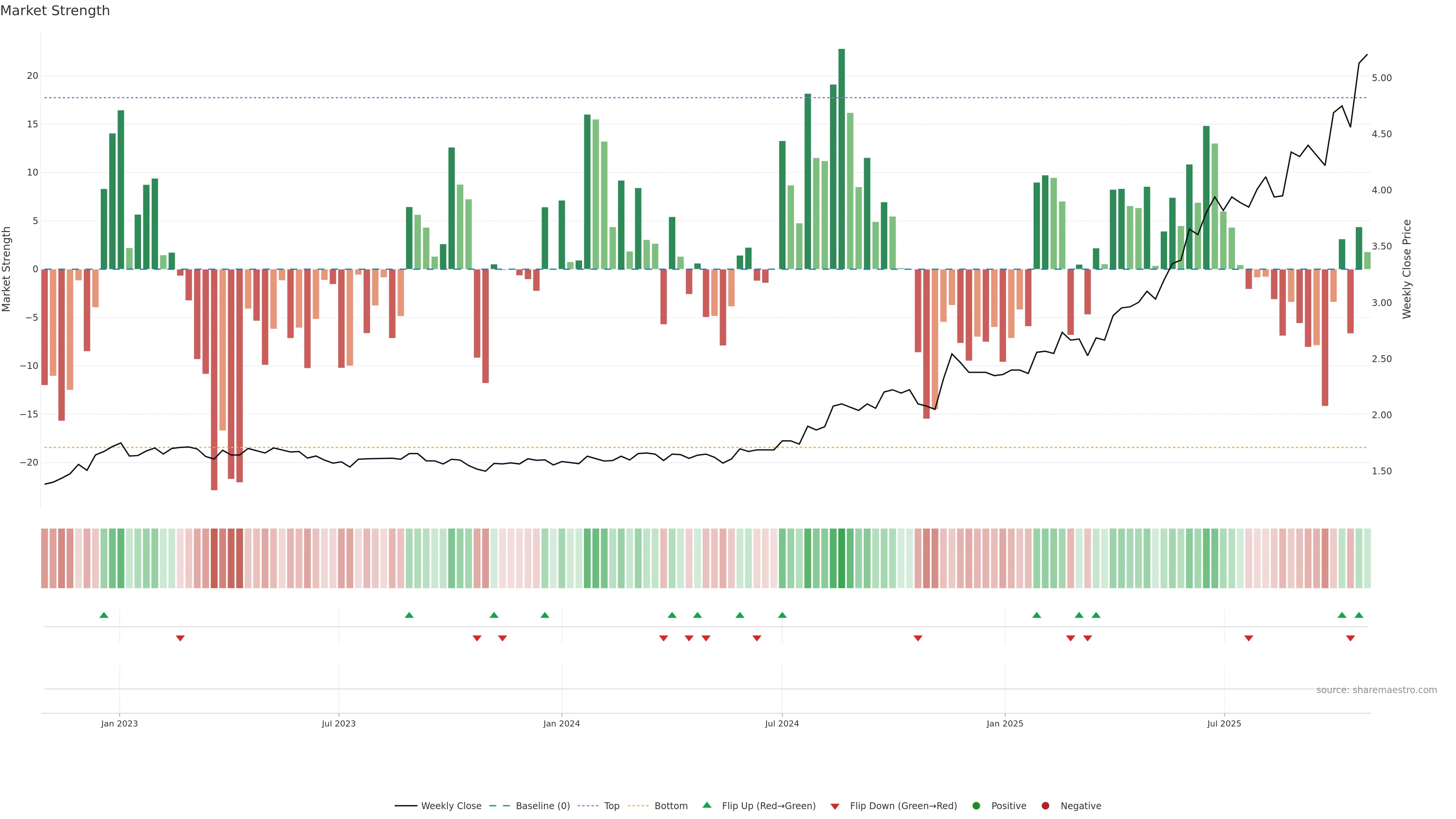Click the Market Strength chart title
Viewport: 1456px width, 819px height.
(x=55, y=11)
